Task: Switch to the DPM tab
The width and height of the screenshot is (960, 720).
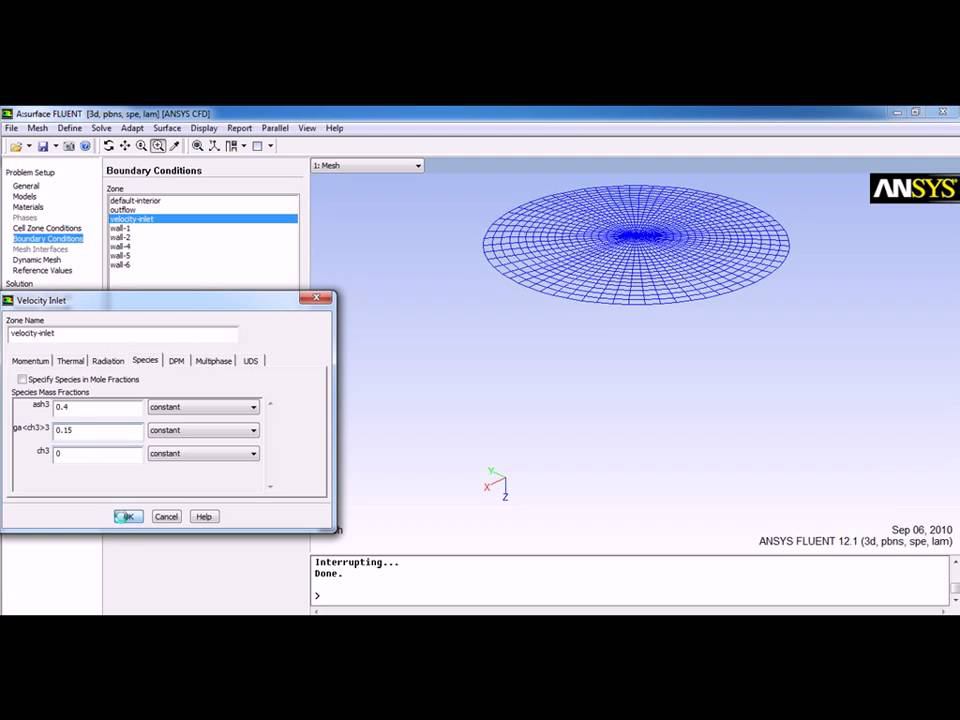Action: pos(176,361)
